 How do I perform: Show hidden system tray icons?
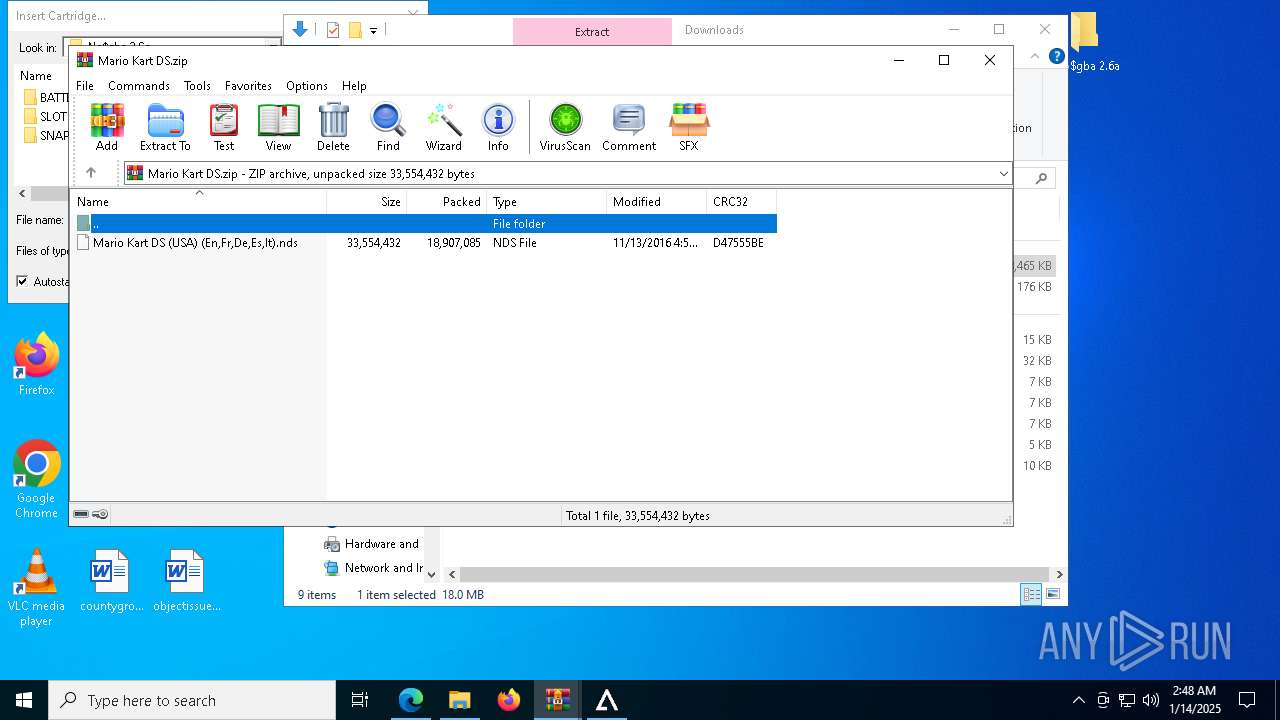click(x=1078, y=700)
